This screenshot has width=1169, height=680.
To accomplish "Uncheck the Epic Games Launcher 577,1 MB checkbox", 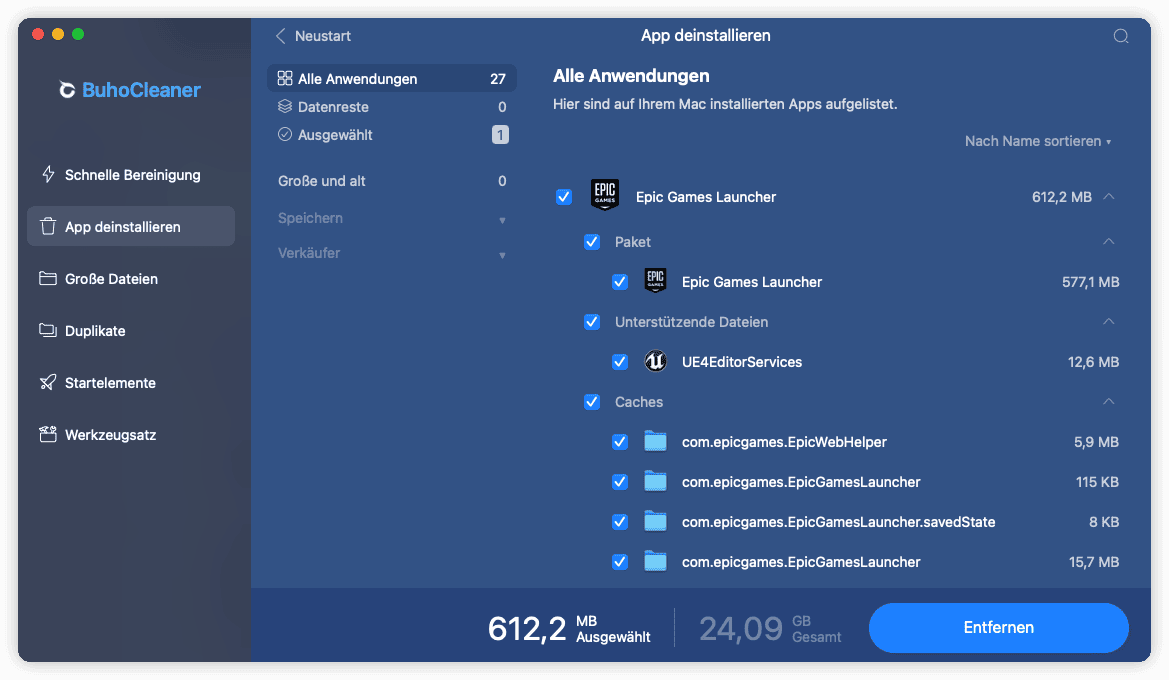I will tap(620, 282).
